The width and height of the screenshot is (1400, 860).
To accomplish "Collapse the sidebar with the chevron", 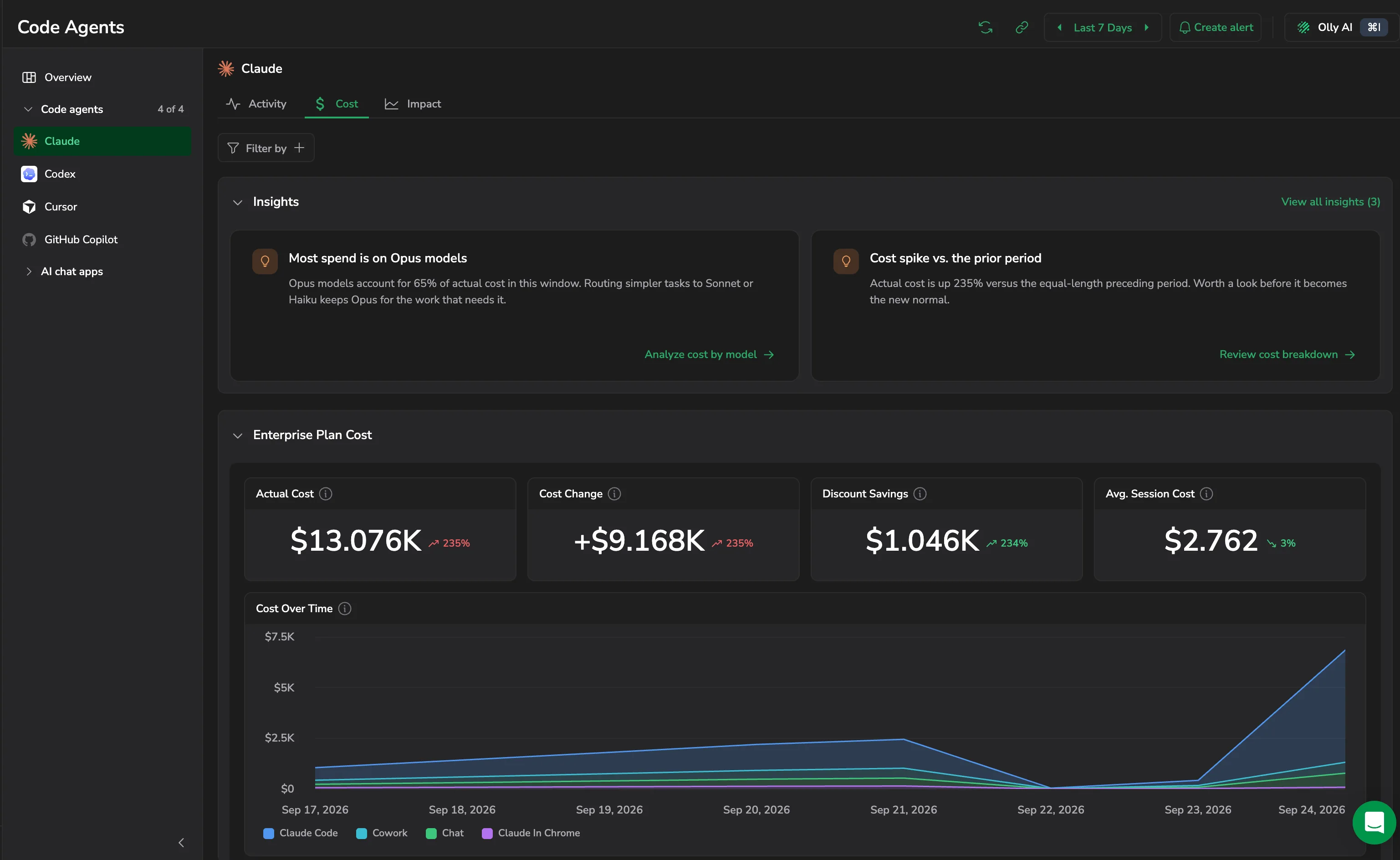I will pyautogui.click(x=181, y=842).
